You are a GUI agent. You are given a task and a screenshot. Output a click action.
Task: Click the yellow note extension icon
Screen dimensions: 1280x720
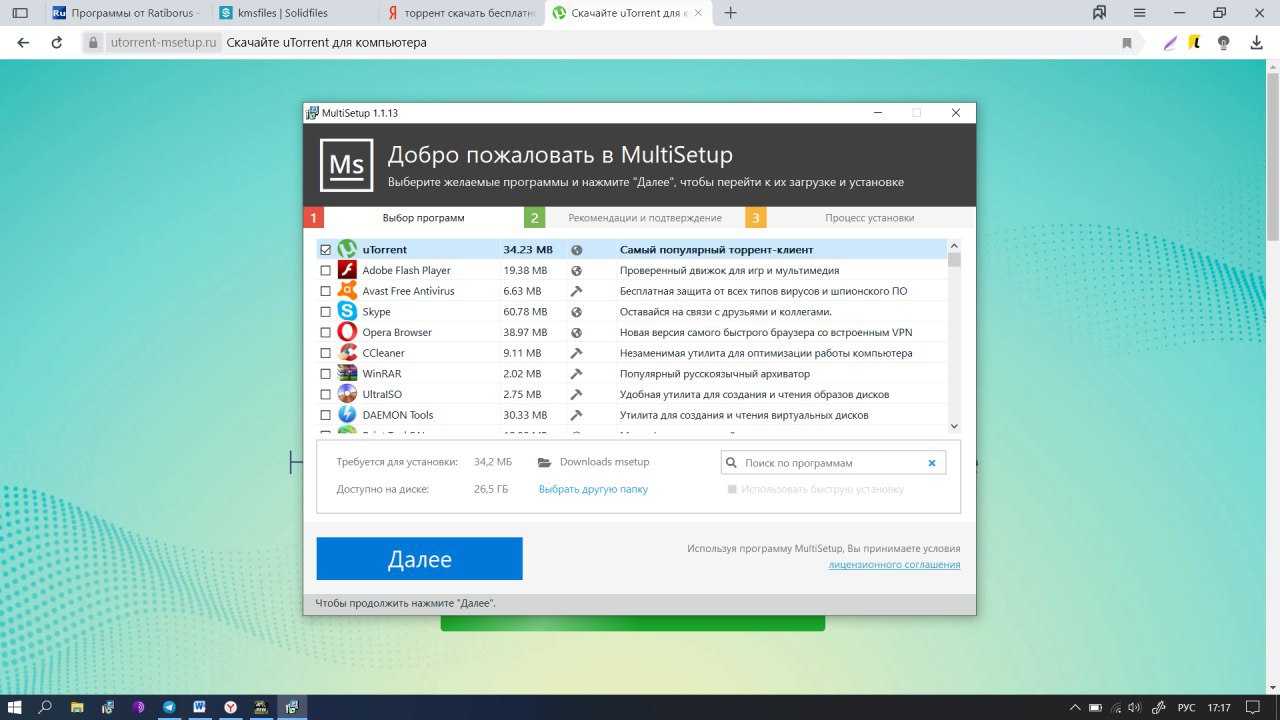[1194, 43]
